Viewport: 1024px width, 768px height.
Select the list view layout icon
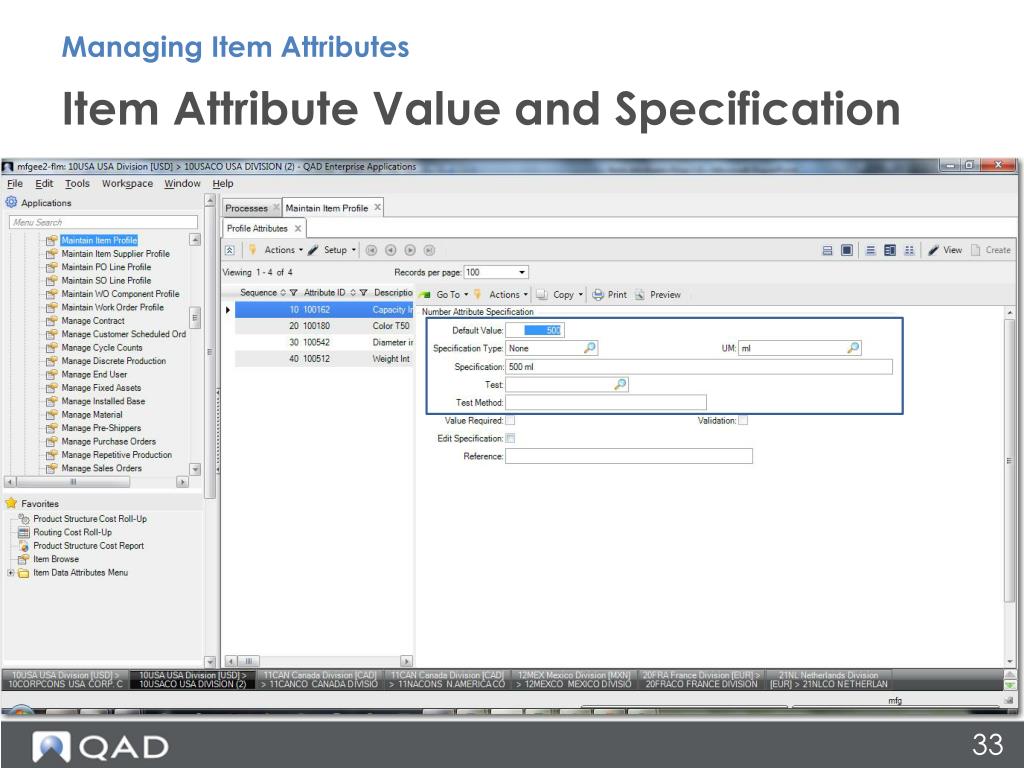click(x=871, y=250)
